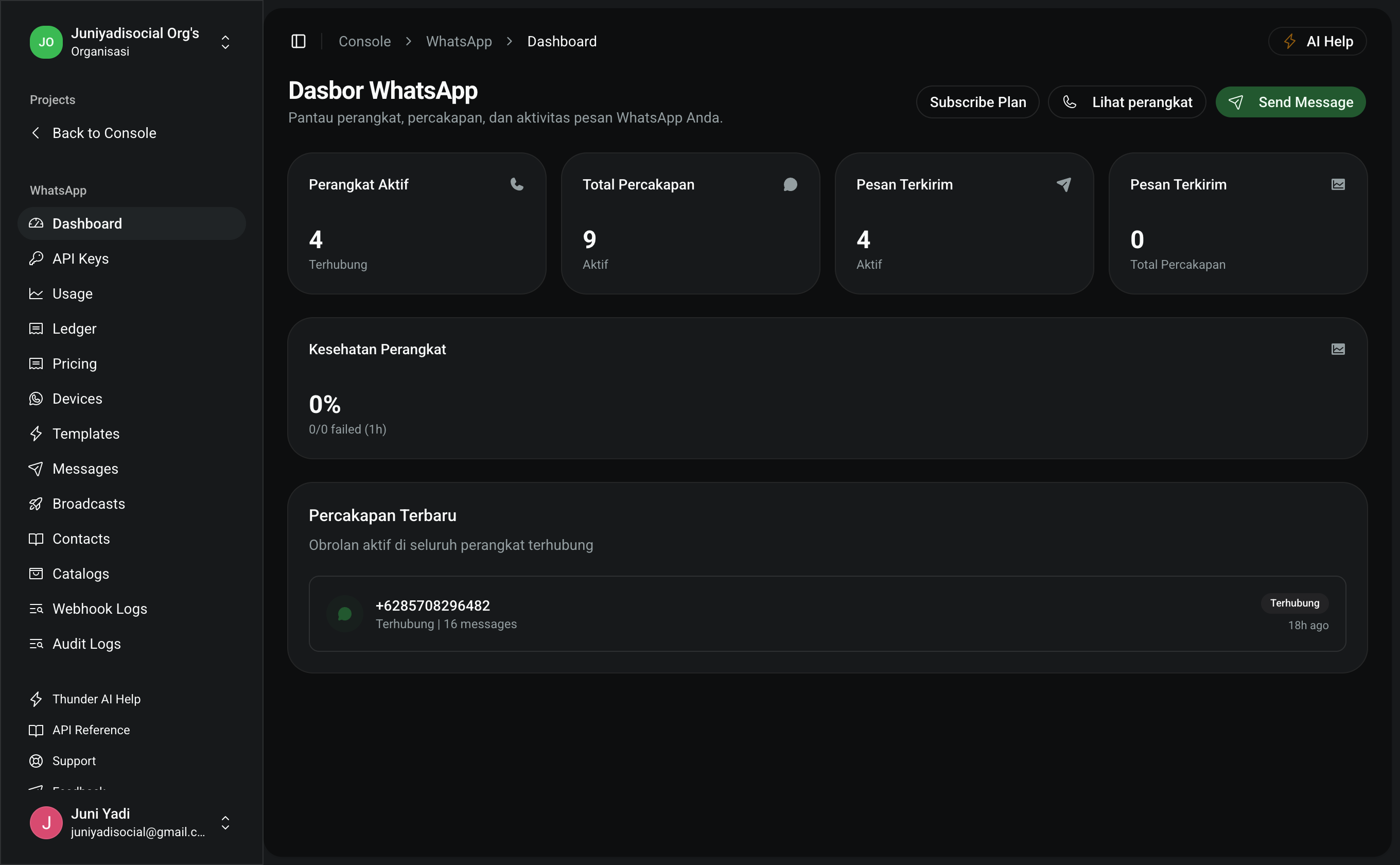The height and width of the screenshot is (865, 1400).
Task: Click the "Terhubung | 16 messages" text
Action: (x=446, y=624)
